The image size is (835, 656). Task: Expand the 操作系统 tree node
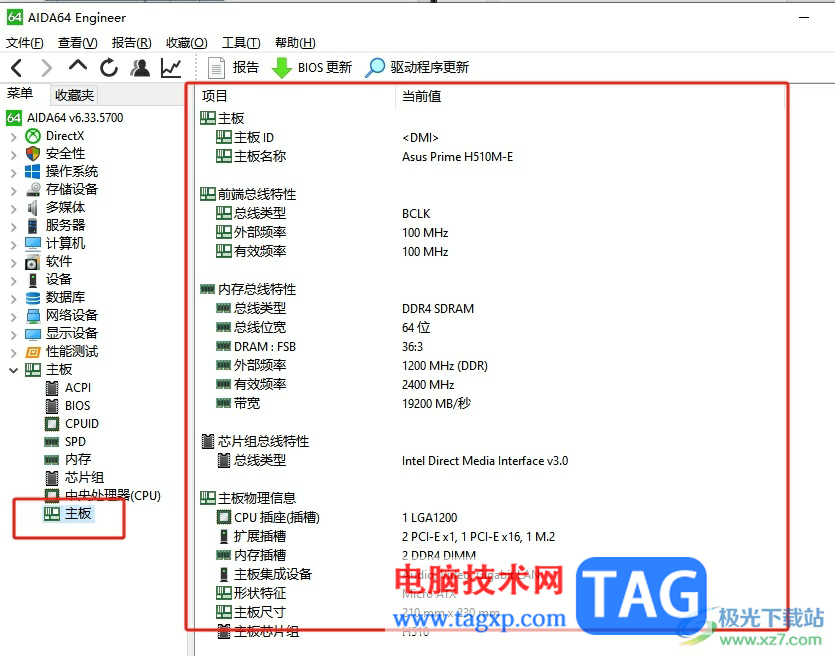pyautogui.click(x=13, y=173)
